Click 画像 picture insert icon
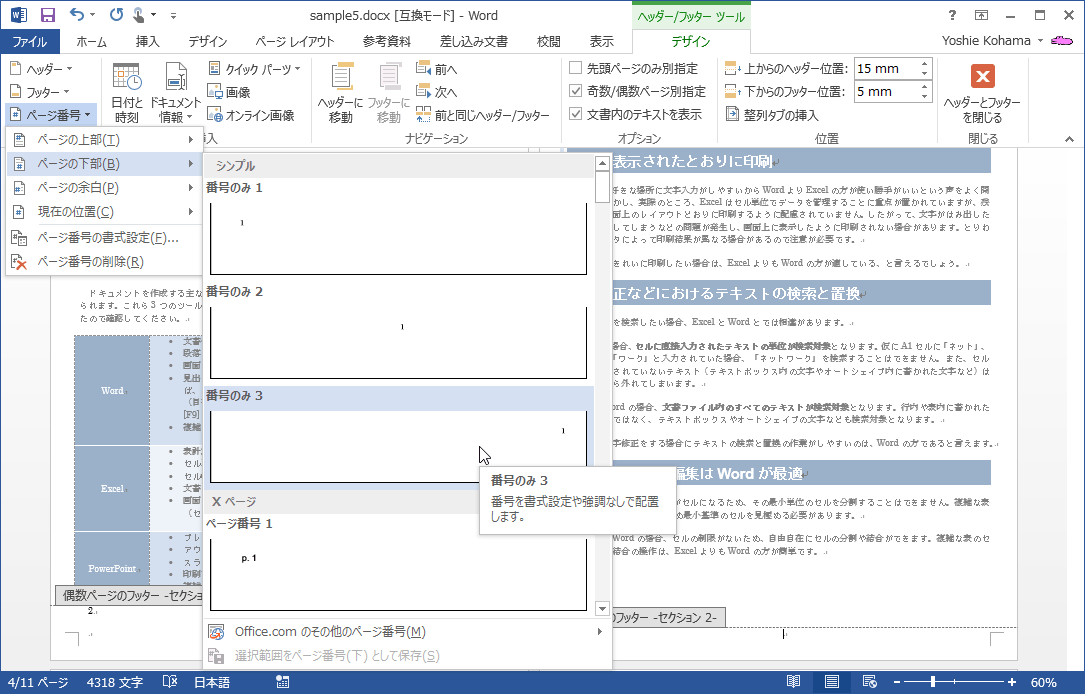Viewport: 1085px width, 694px height. tap(229, 92)
